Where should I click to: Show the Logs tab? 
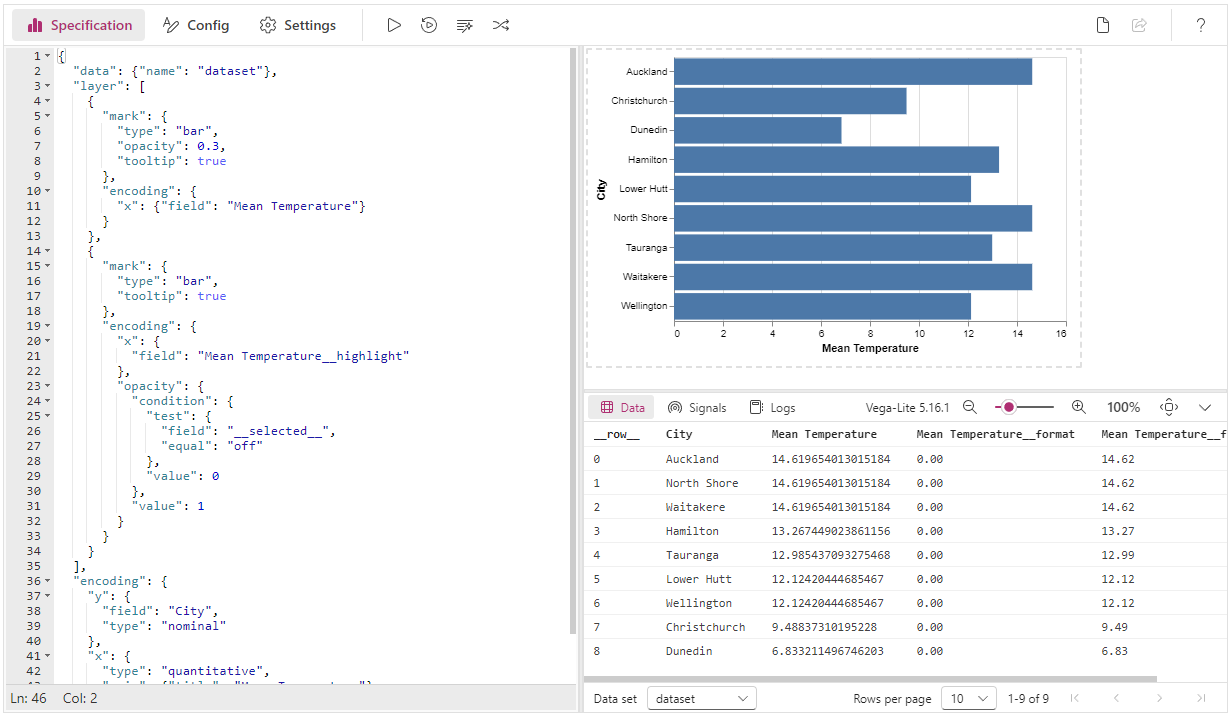point(773,407)
